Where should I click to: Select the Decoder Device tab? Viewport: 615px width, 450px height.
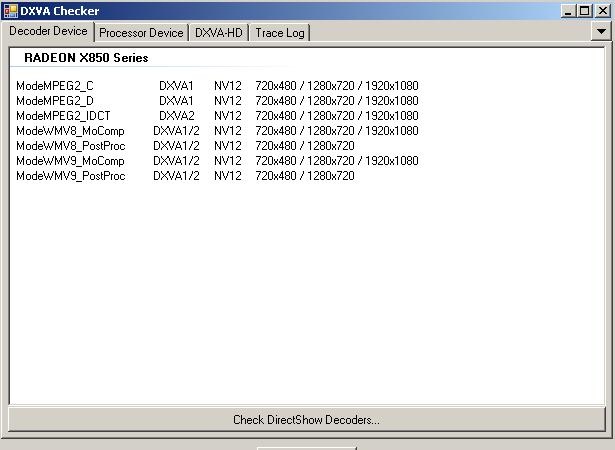pos(48,31)
